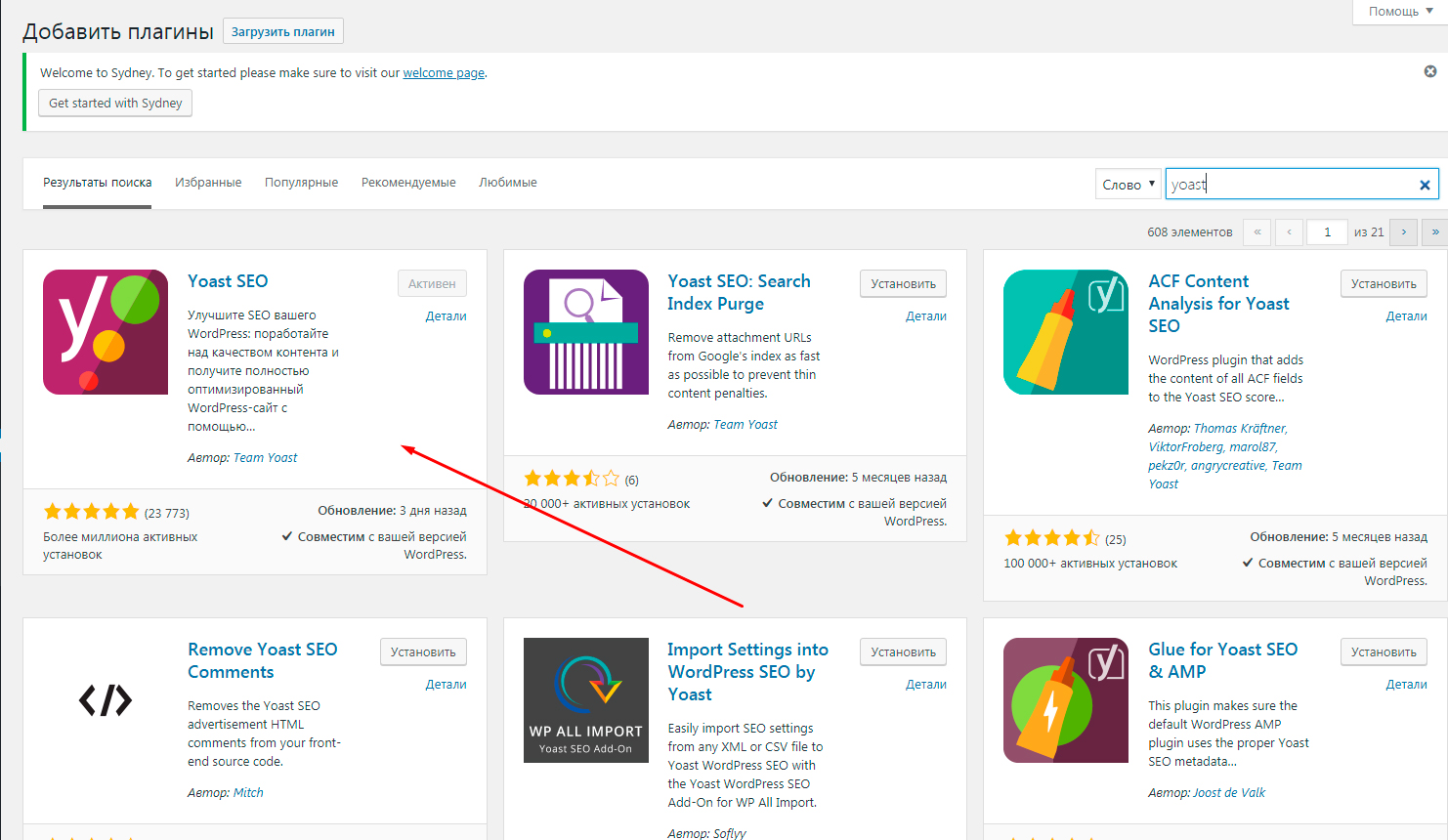Open Mitch author link

(248, 792)
